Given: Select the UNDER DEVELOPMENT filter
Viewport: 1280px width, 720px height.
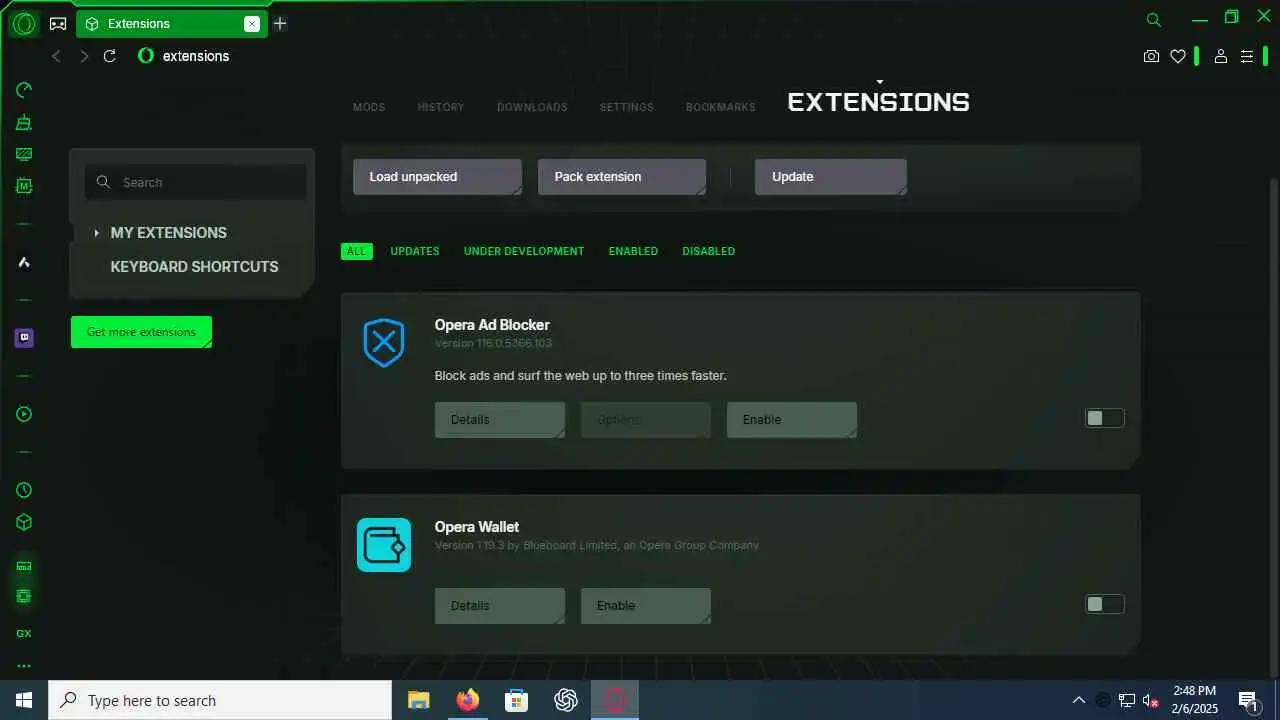Looking at the screenshot, I should [x=524, y=251].
